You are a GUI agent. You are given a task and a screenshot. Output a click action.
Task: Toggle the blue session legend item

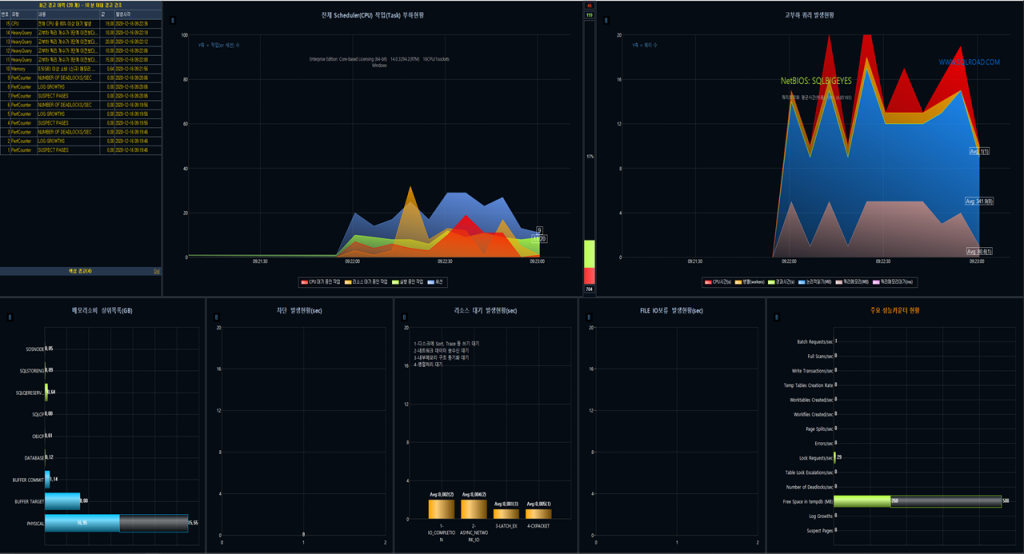pos(436,282)
